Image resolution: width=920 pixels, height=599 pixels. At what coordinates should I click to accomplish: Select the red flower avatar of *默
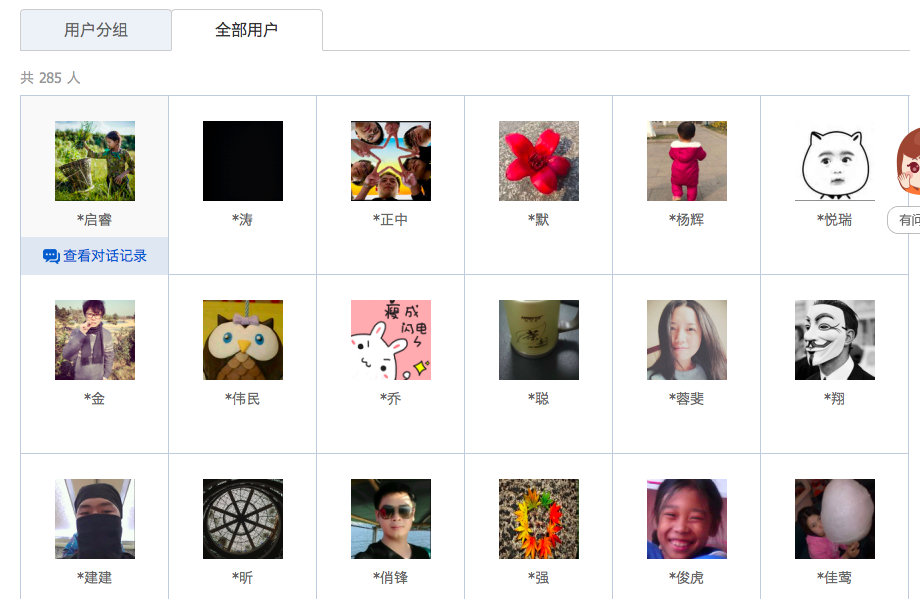point(539,161)
